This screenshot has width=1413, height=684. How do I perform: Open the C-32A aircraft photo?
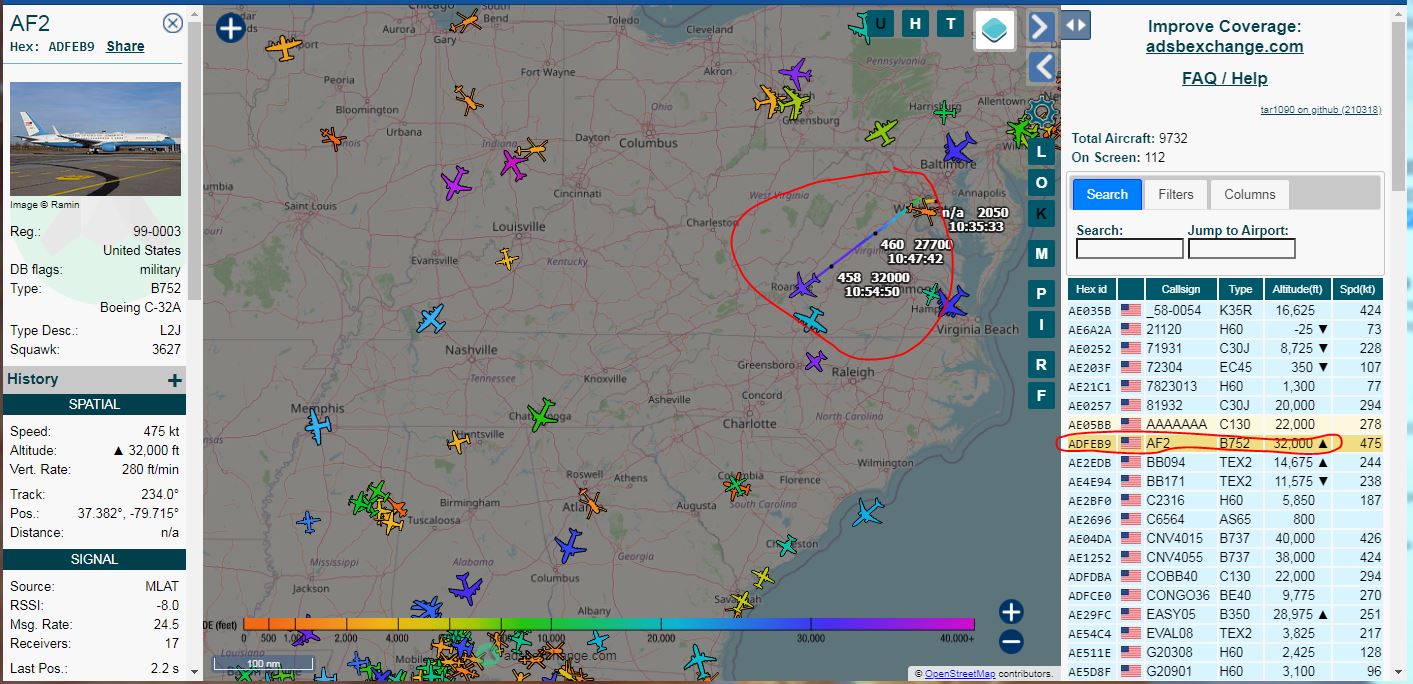click(96, 139)
